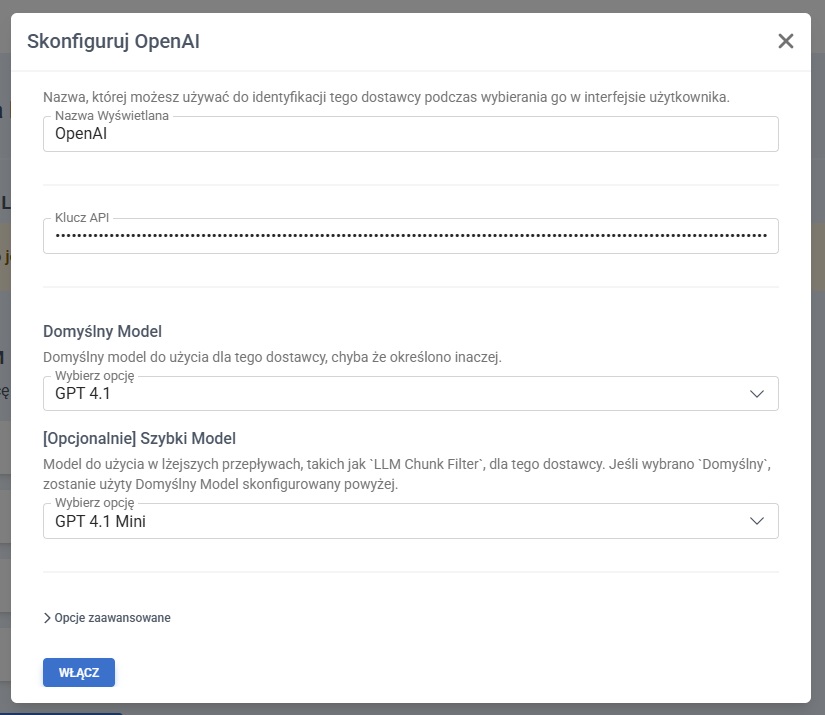Screen dimensions: 825x715
Task: Click the arrow icon beside Opcje zaawansowane
Action: (x=48, y=618)
